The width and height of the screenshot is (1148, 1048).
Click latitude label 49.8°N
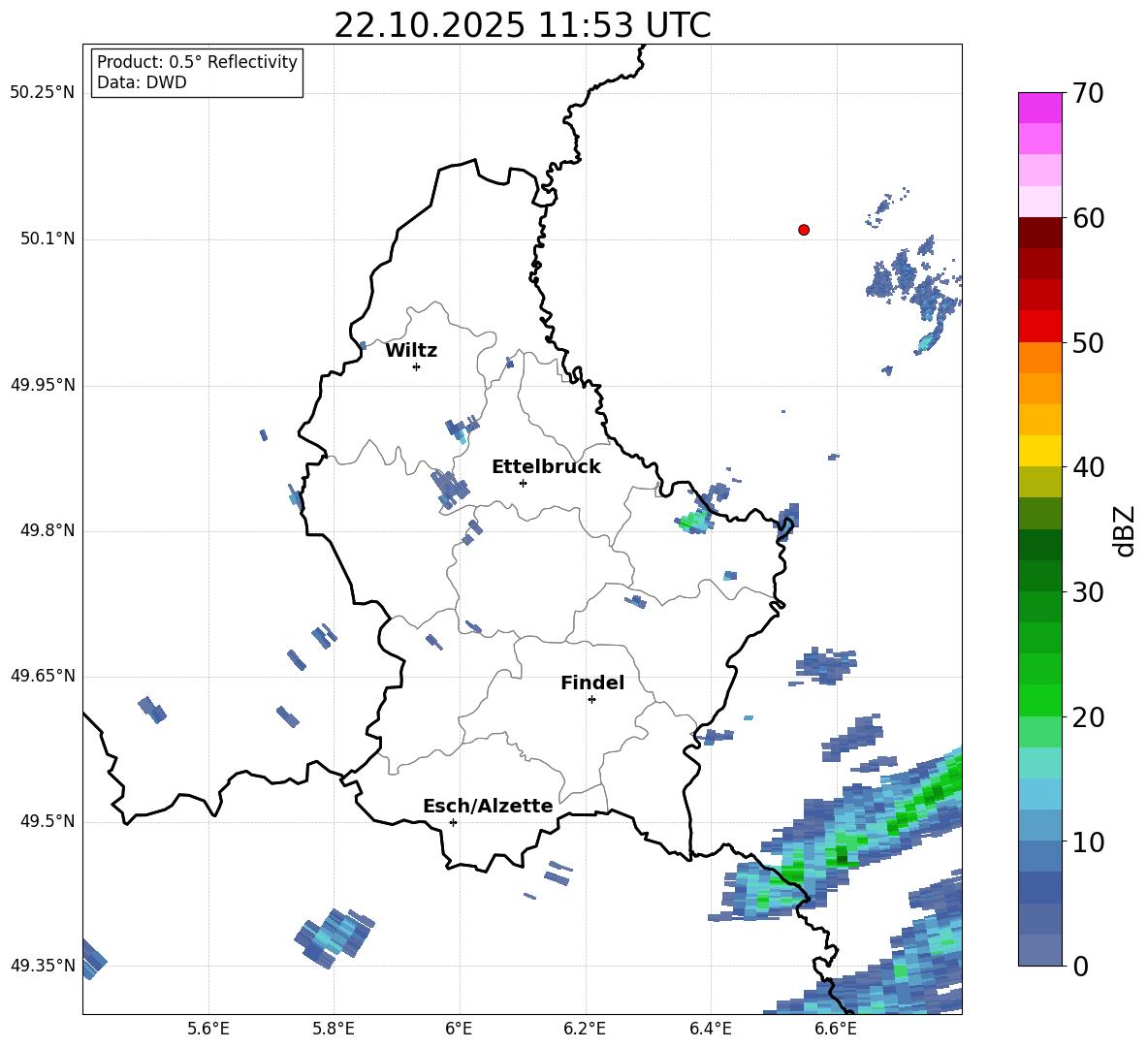coord(48,530)
